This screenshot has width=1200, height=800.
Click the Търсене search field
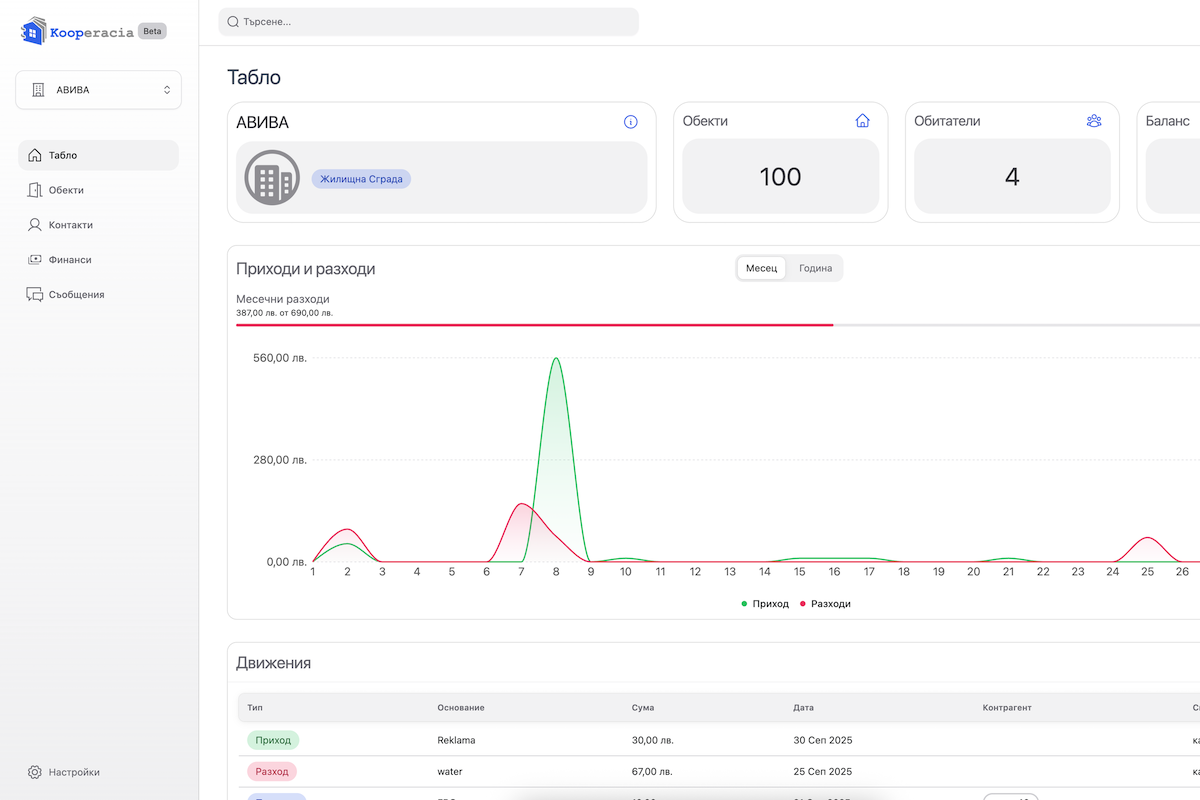[x=430, y=22]
